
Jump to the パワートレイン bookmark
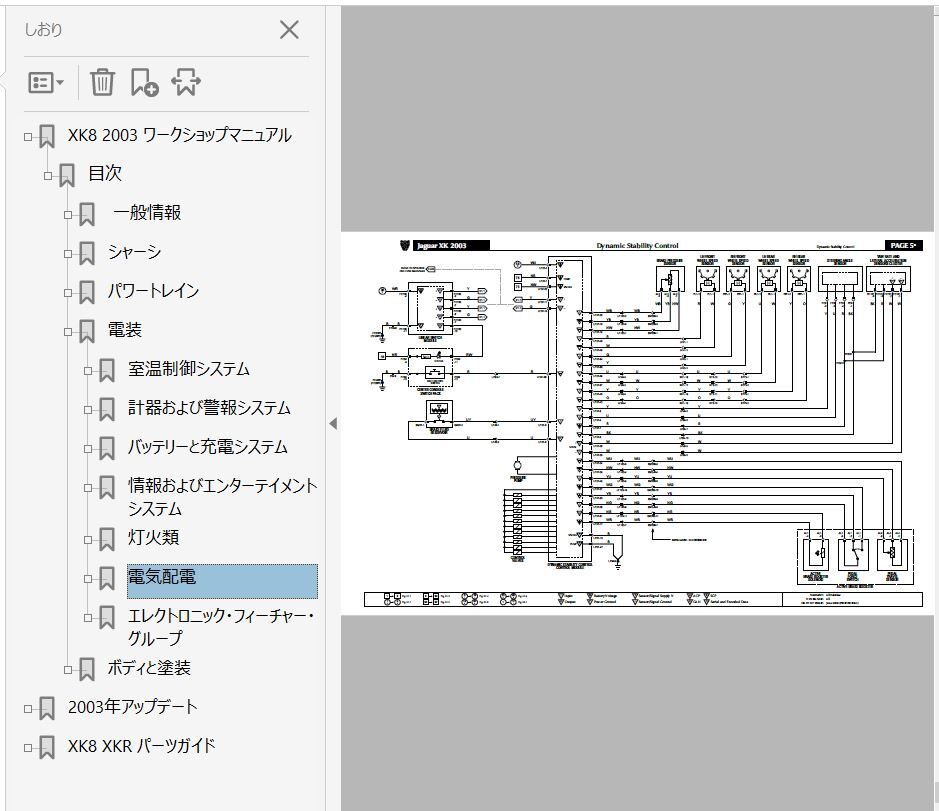pyautogui.click(x=153, y=290)
